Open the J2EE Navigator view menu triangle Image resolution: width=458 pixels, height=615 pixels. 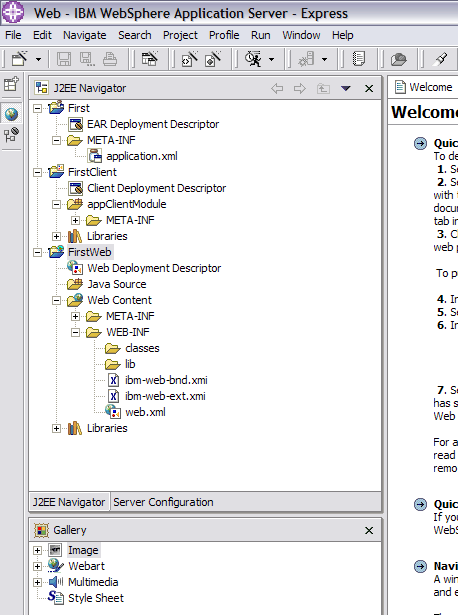pyautogui.click(x=345, y=88)
